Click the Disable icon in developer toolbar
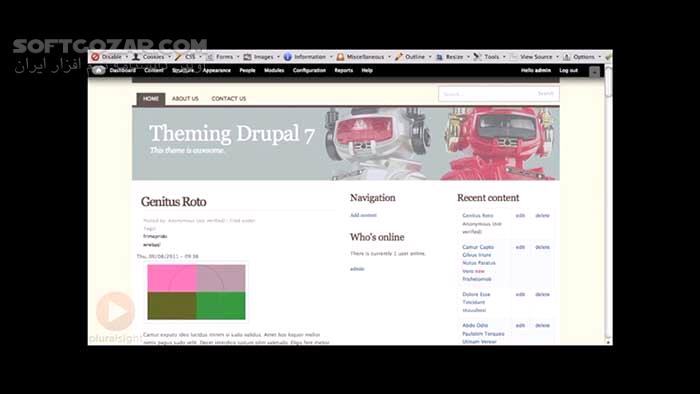The width and height of the screenshot is (700, 394). [95, 57]
